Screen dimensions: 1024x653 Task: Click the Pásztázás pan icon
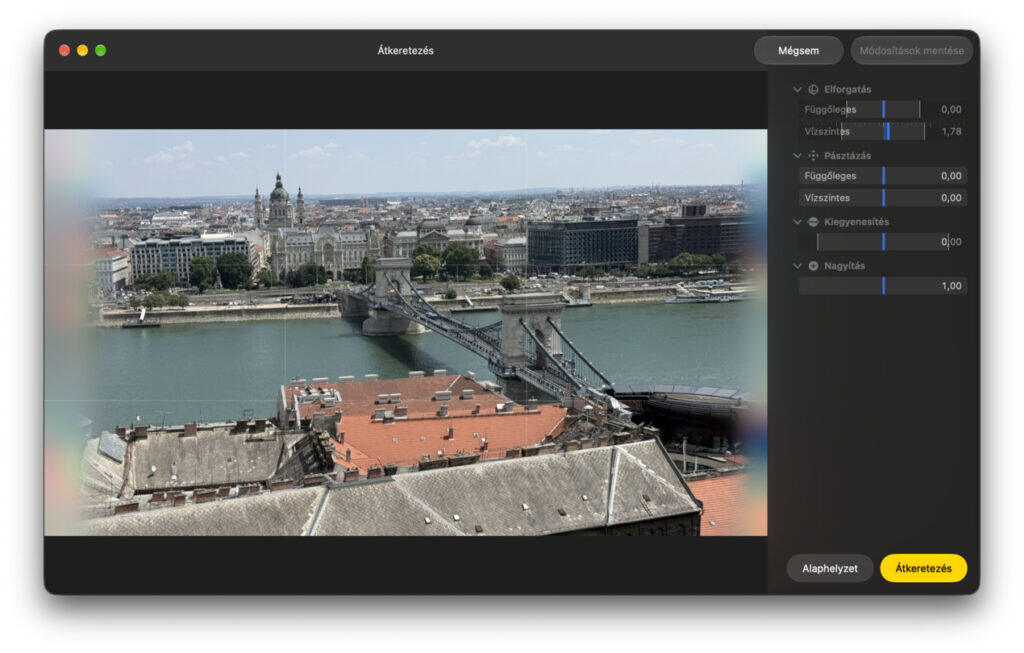pos(813,155)
